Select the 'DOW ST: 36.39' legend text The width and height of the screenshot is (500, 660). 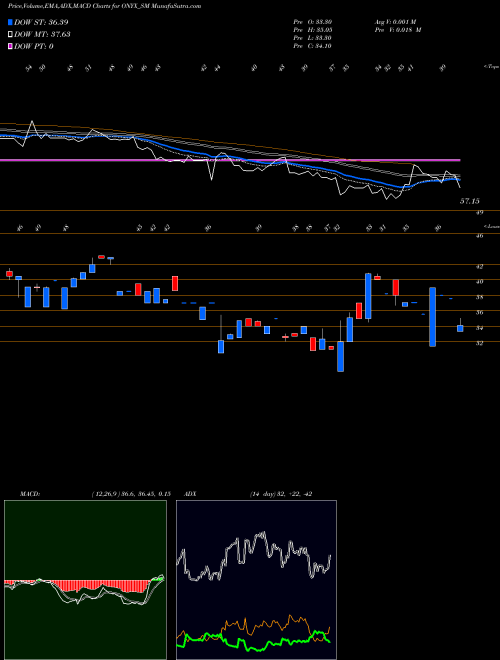point(41,22)
